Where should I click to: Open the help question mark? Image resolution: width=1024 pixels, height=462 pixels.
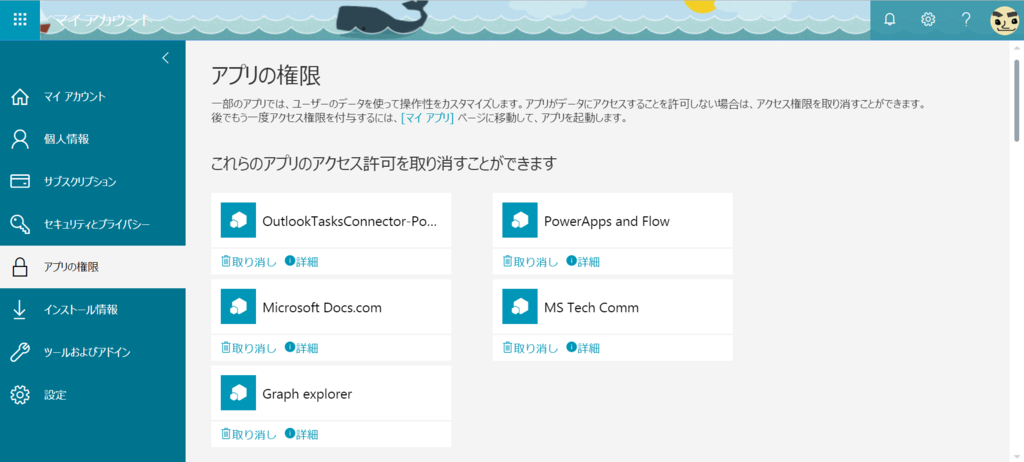pos(966,20)
